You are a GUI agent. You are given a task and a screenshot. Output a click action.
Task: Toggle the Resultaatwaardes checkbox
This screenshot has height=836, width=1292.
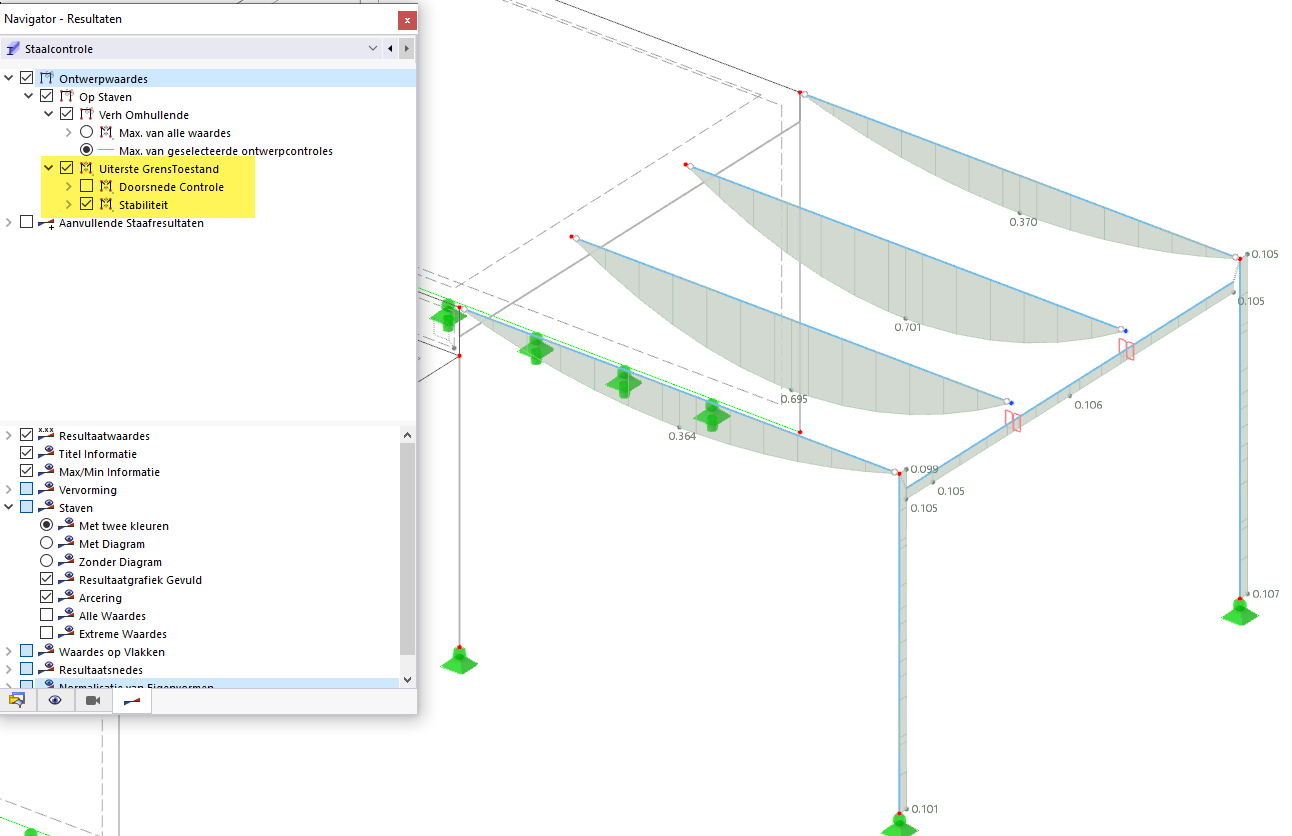(27, 435)
